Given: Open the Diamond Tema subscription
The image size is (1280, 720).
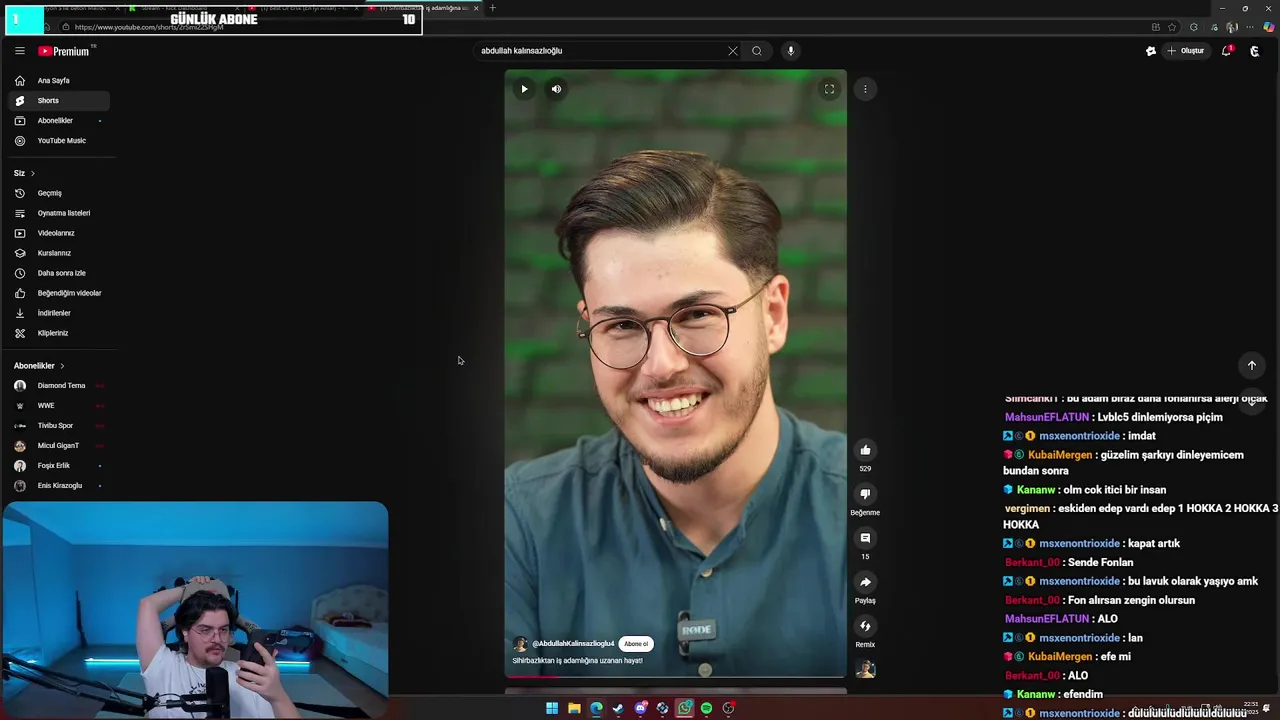Looking at the screenshot, I should tap(60, 385).
